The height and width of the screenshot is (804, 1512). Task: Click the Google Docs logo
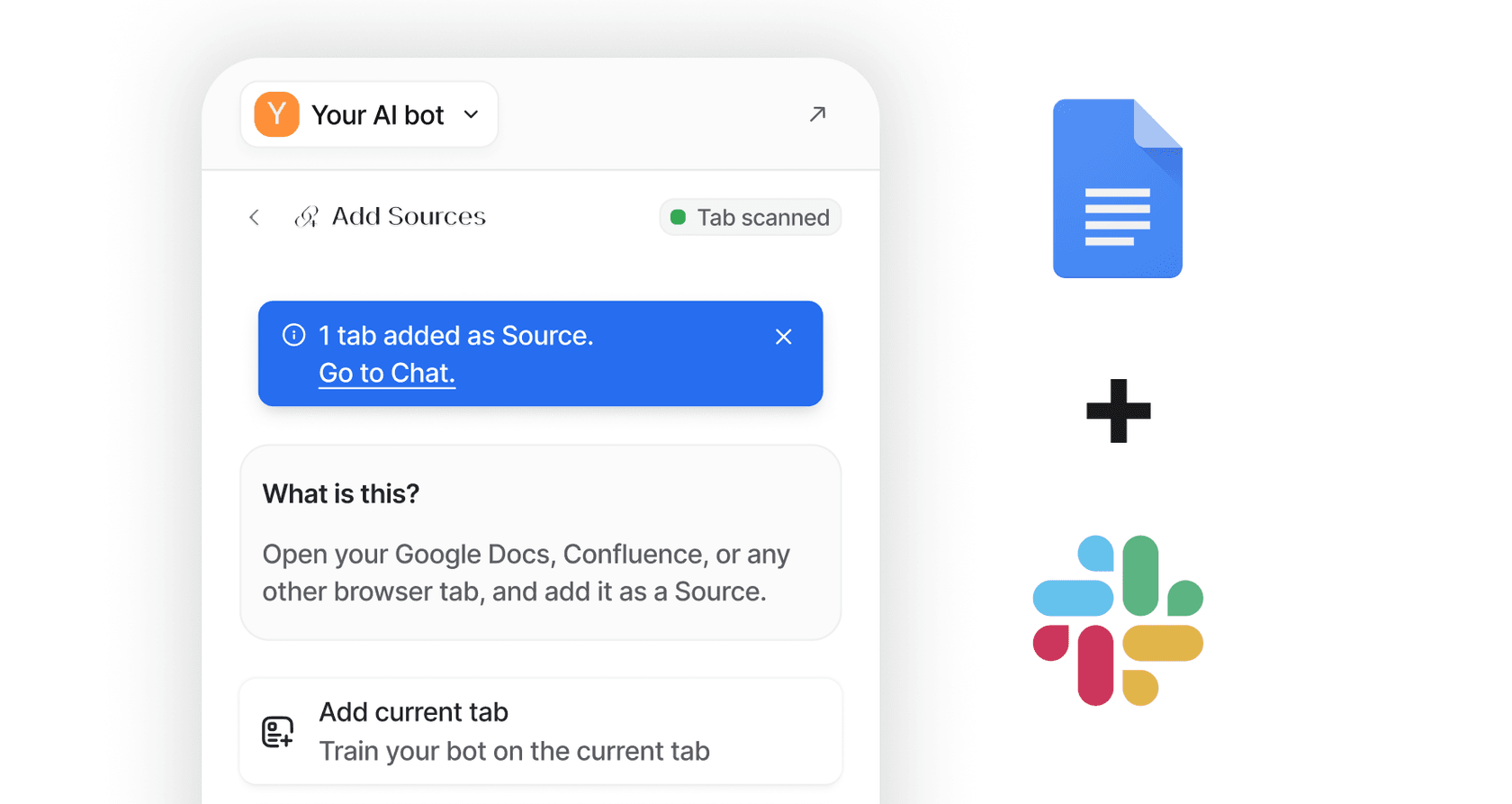[x=1118, y=188]
